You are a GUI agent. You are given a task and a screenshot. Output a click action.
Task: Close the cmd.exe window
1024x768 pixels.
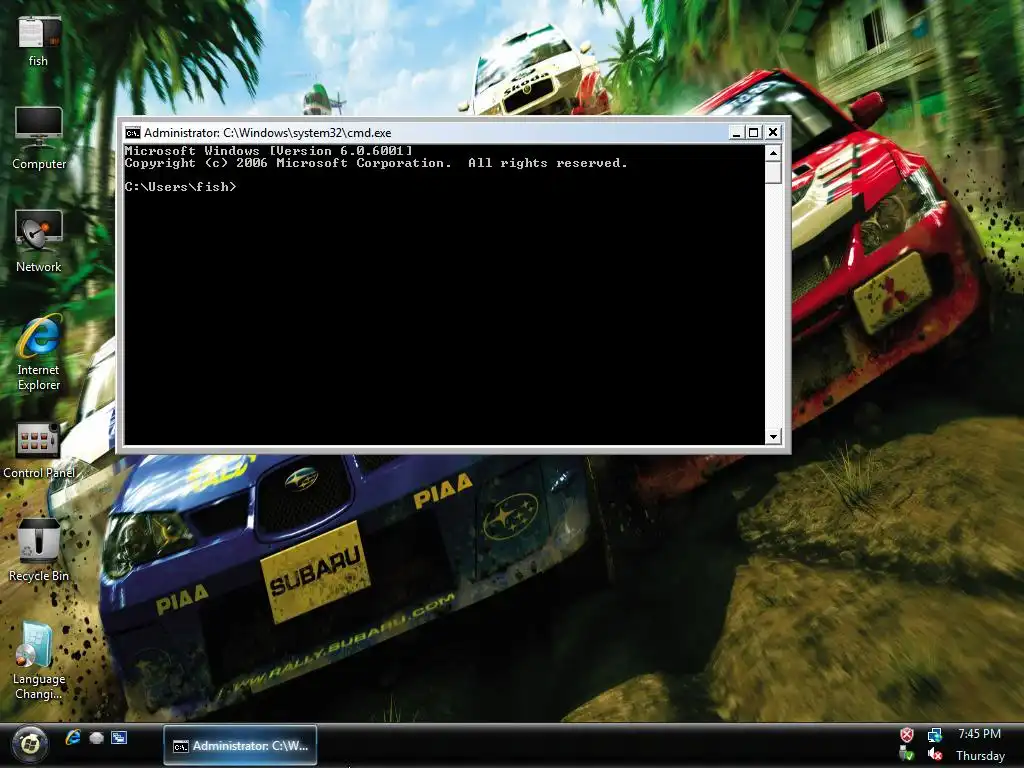[x=773, y=133]
